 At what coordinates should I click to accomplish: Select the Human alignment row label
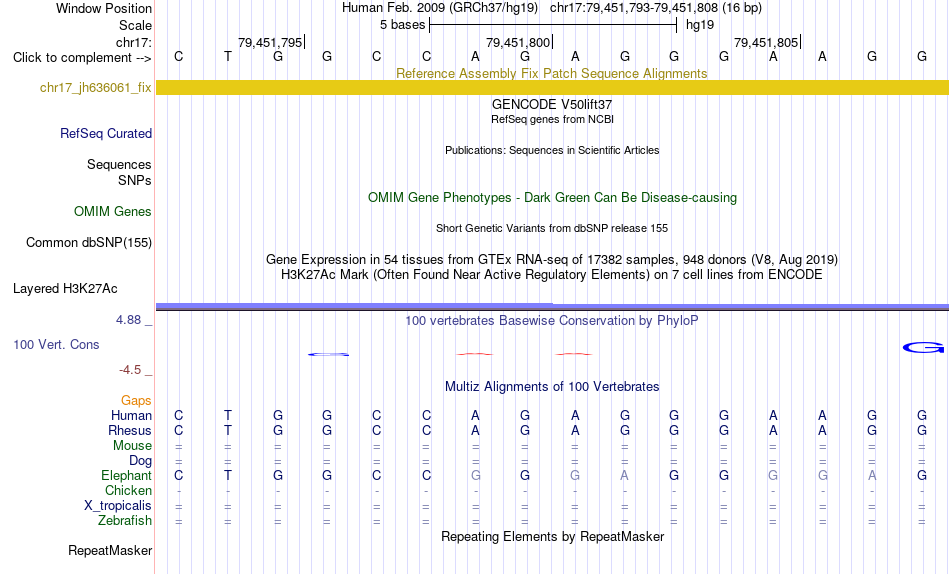click(x=131, y=415)
